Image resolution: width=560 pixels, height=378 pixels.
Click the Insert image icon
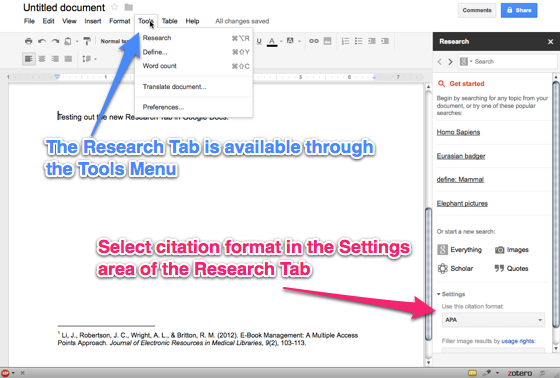(328, 41)
